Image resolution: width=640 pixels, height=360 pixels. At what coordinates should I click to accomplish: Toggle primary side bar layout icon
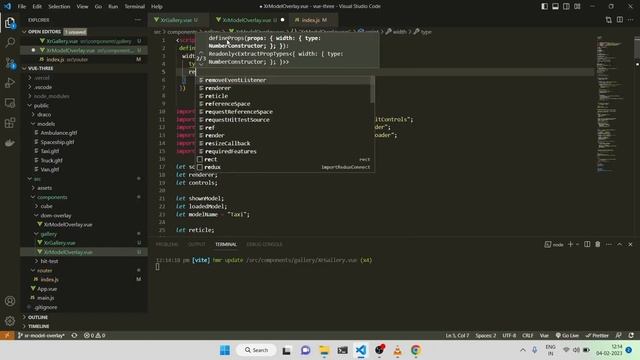click(544, 6)
